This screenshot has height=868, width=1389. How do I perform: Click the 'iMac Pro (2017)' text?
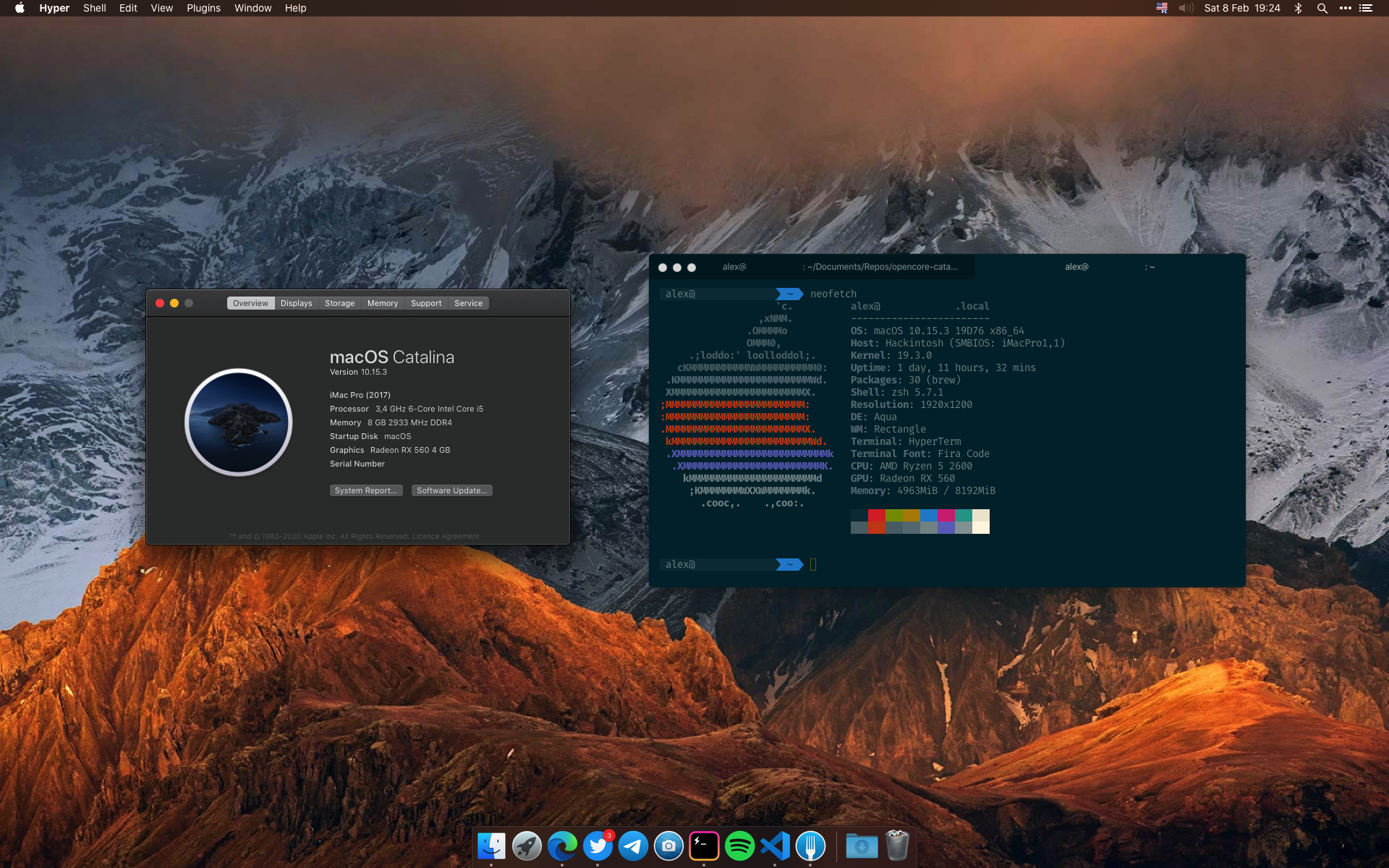point(360,395)
